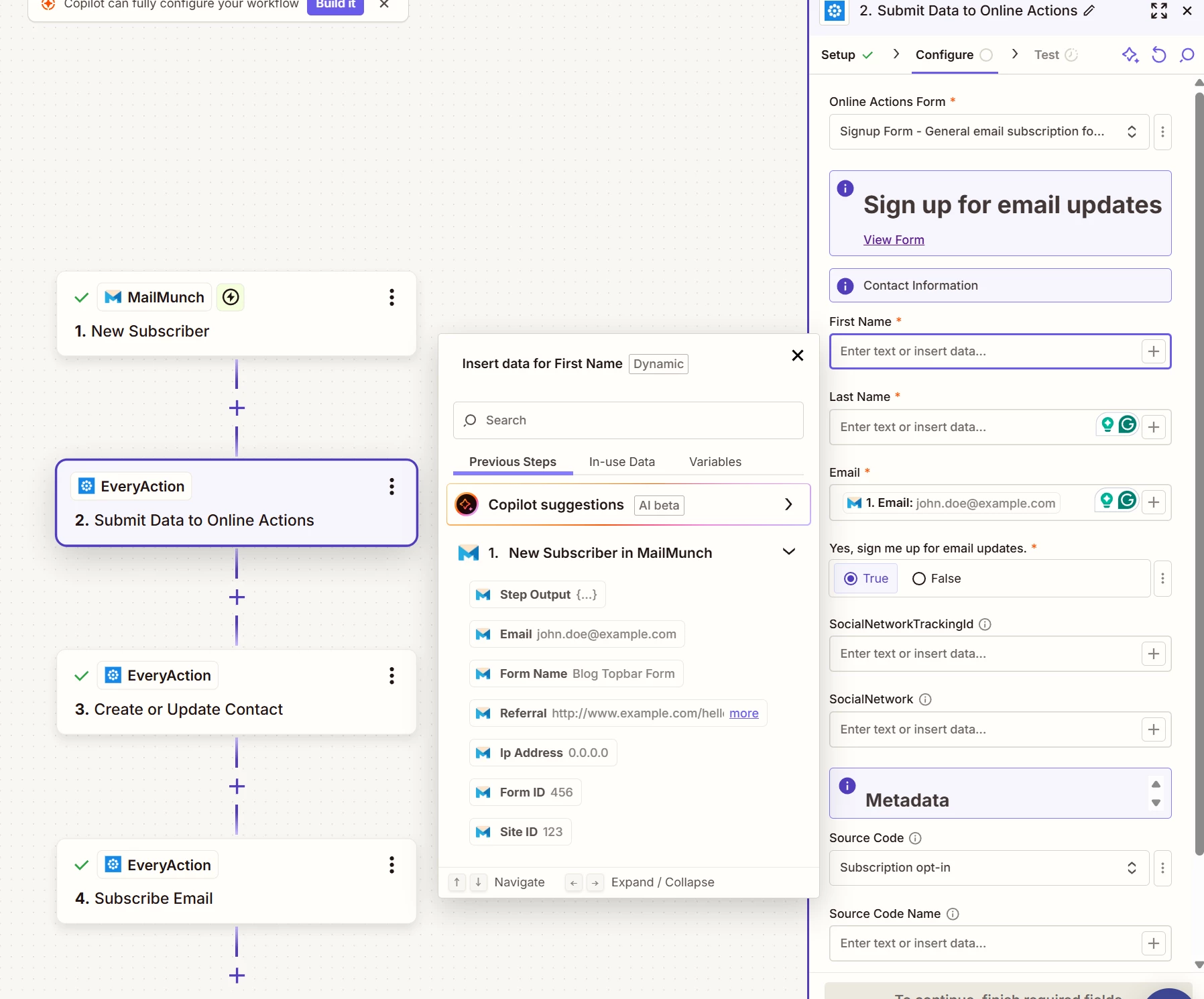Open Source Code dropdown
The width and height of the screenshot is (1204, 999).
(989, 868)
